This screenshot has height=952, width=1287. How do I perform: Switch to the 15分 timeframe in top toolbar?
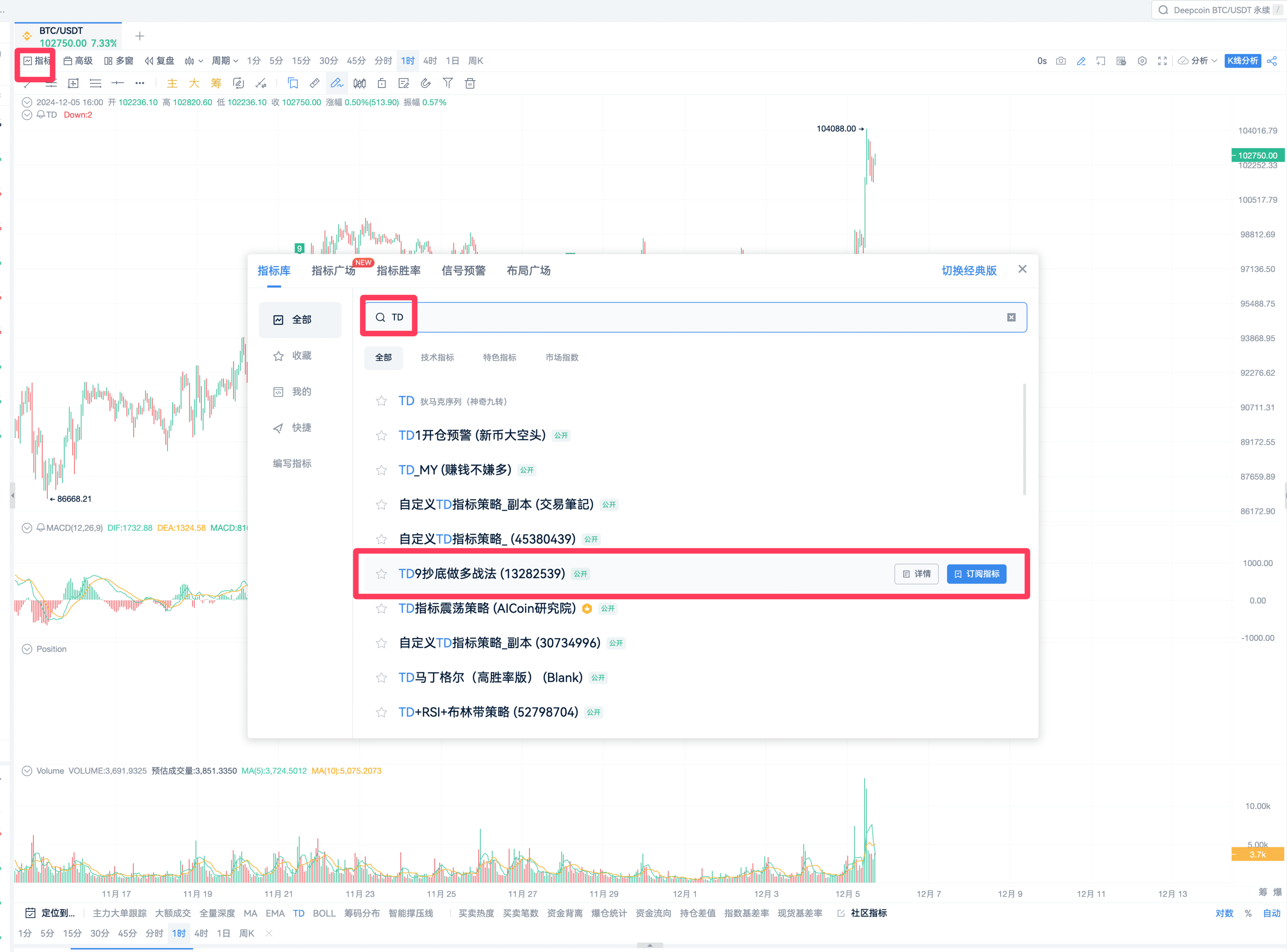pyautogui.click(x=301, y=61)
